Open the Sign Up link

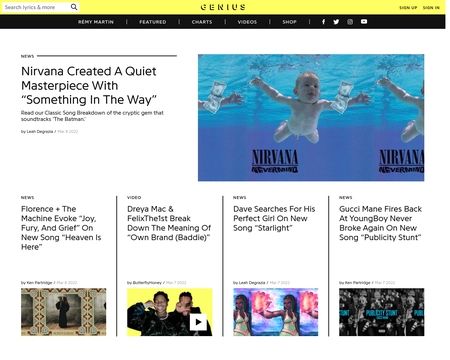click(x=408, y=7)
